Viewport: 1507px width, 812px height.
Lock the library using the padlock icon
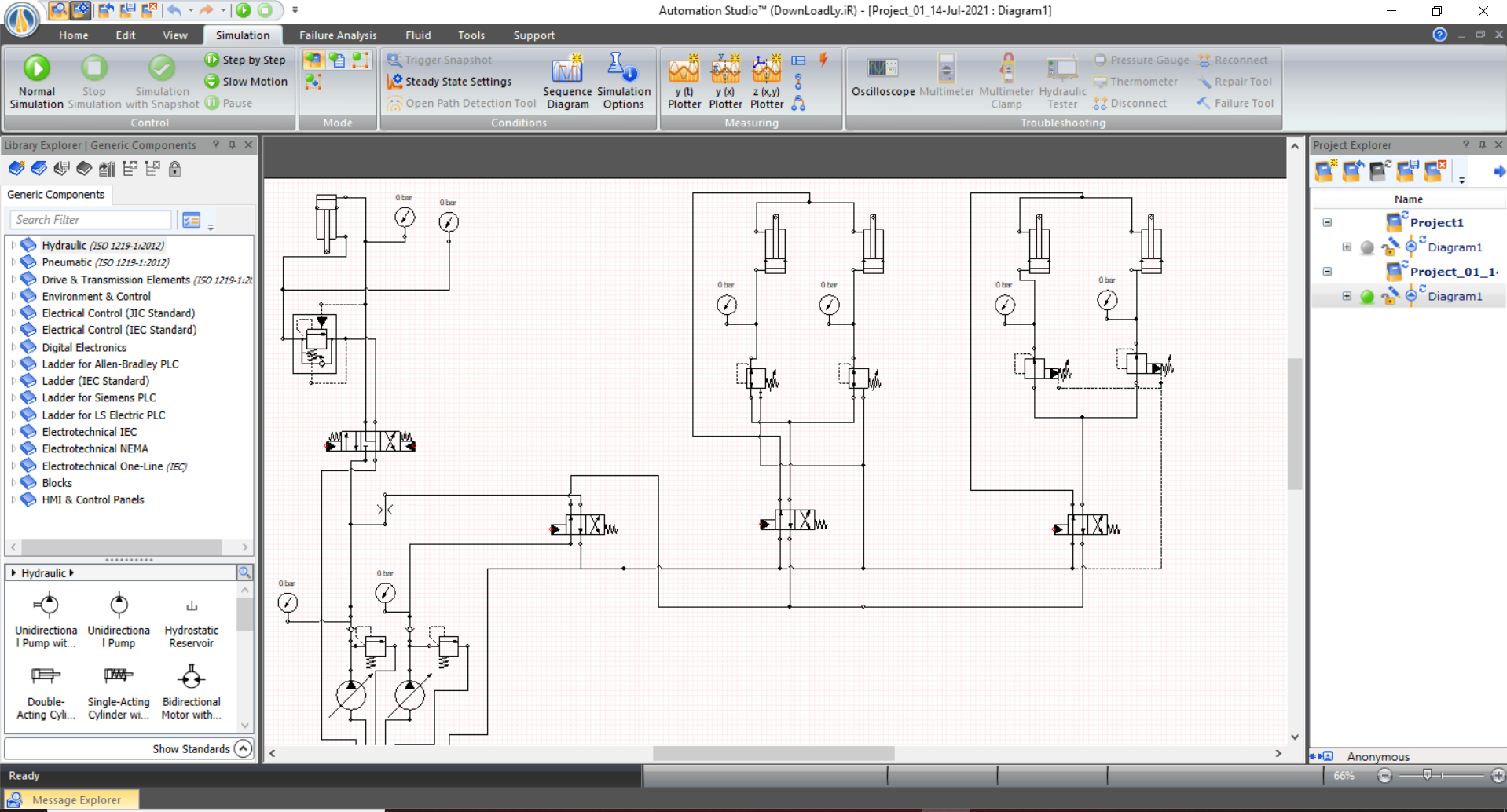[x=174, y=168]
